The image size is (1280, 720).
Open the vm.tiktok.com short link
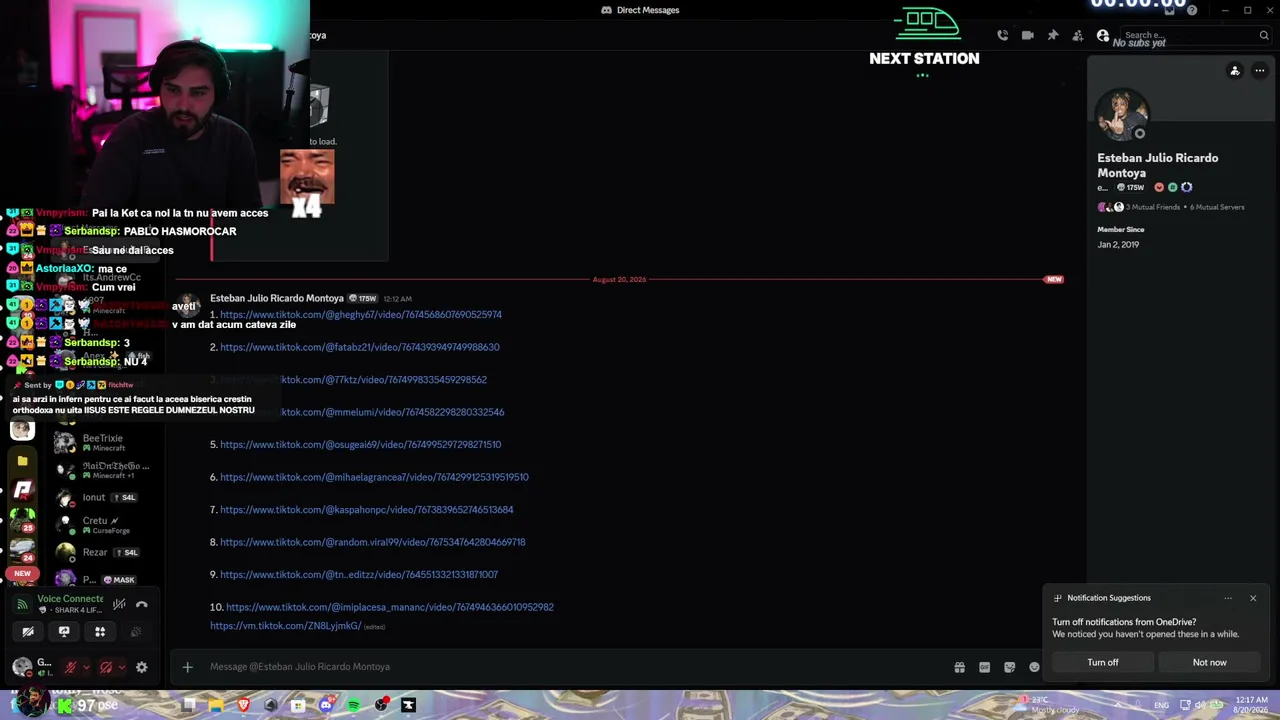click(286, 626)
